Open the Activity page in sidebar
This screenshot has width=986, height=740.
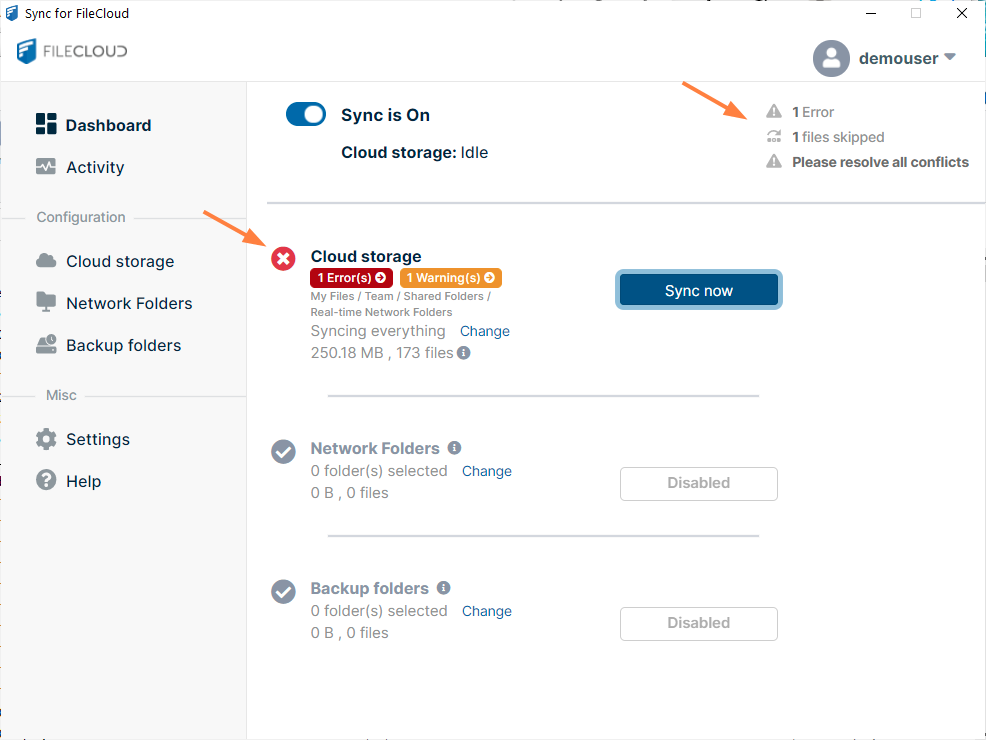pos(95,167)
